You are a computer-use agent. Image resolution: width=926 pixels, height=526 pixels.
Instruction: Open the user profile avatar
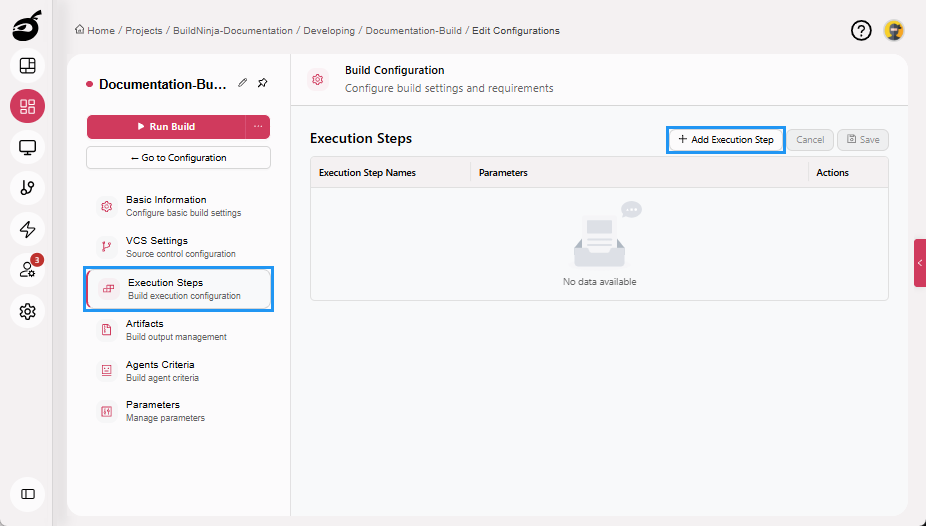(x=894, y=31)
